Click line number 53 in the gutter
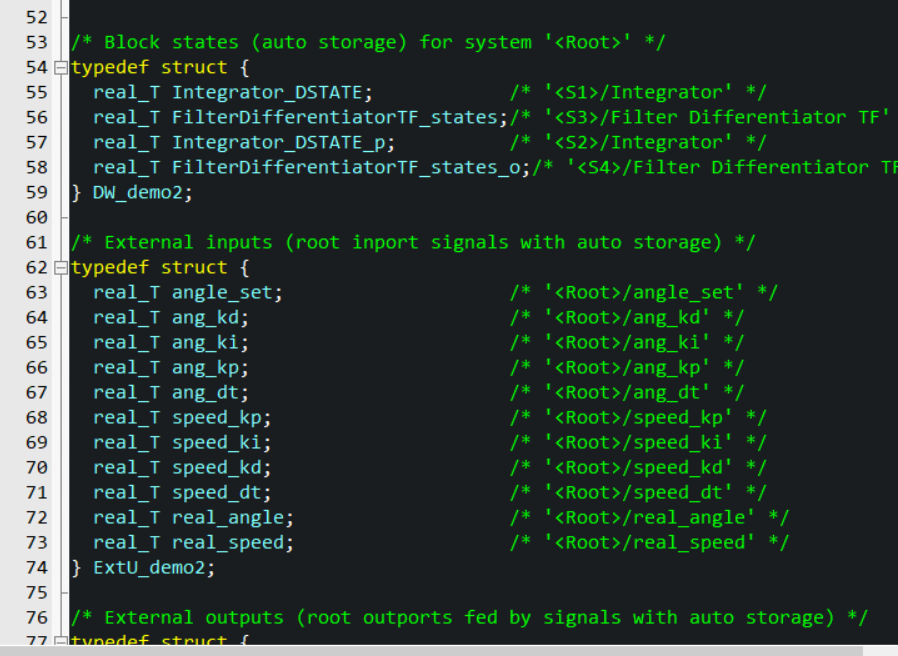Viewport: 898px width, 656px height. point(36,42)
